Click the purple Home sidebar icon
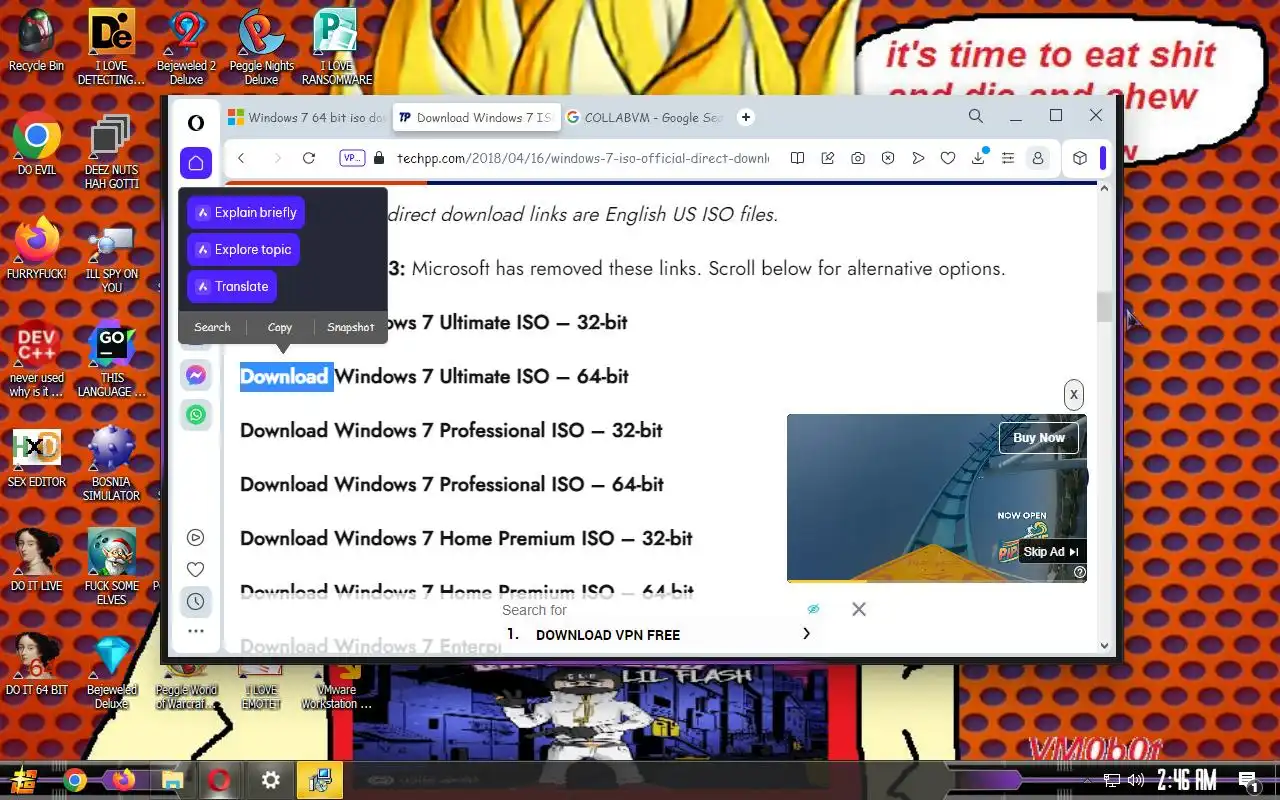 click(196, 162)
